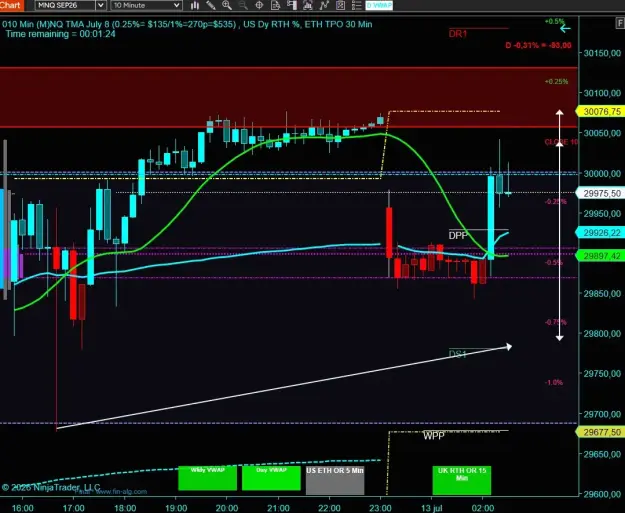625x513 pixels.
Task: Click the 29850,00 price axis label
Action: click(602, 293)
